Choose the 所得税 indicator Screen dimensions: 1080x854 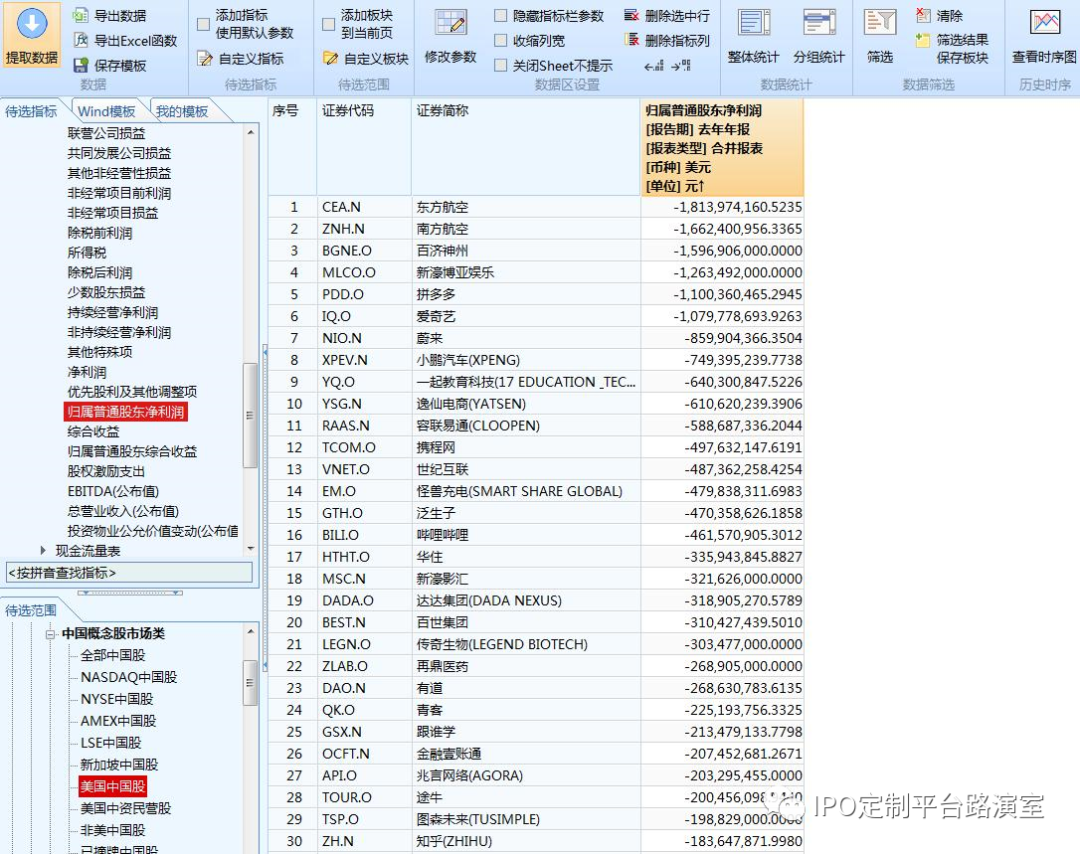tap(87, 253)
